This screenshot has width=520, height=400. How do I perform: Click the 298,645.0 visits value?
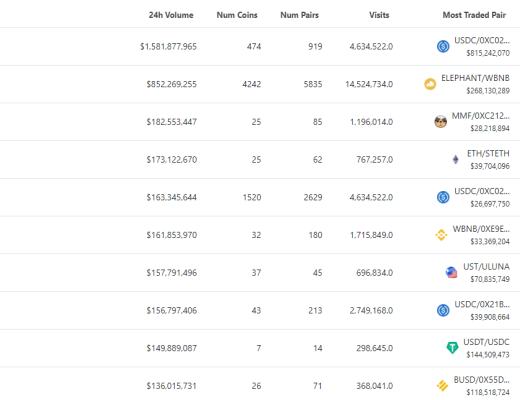(375, 348)
